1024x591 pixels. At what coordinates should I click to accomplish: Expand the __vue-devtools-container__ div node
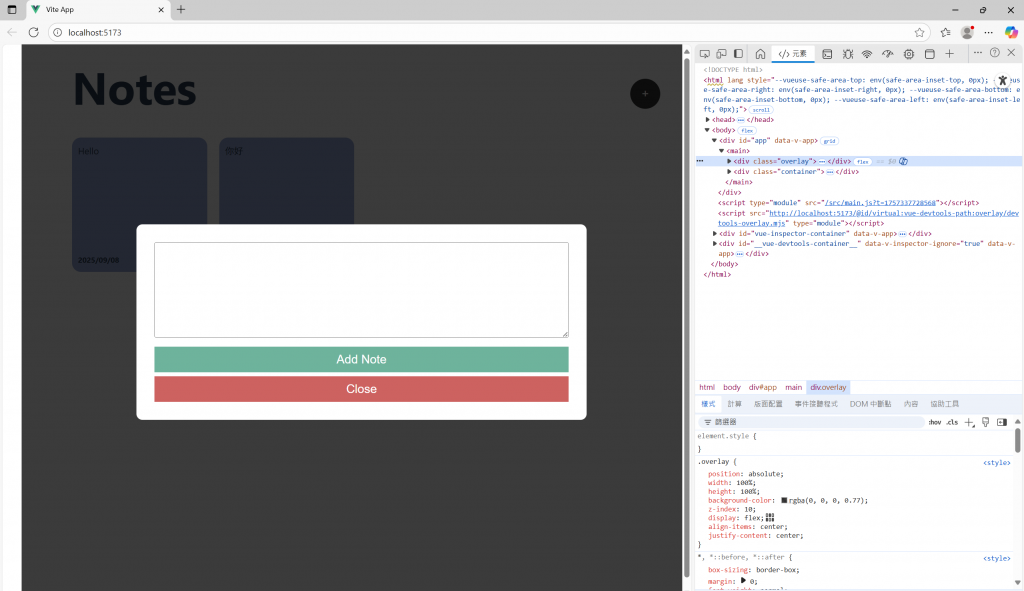(714, 244)
